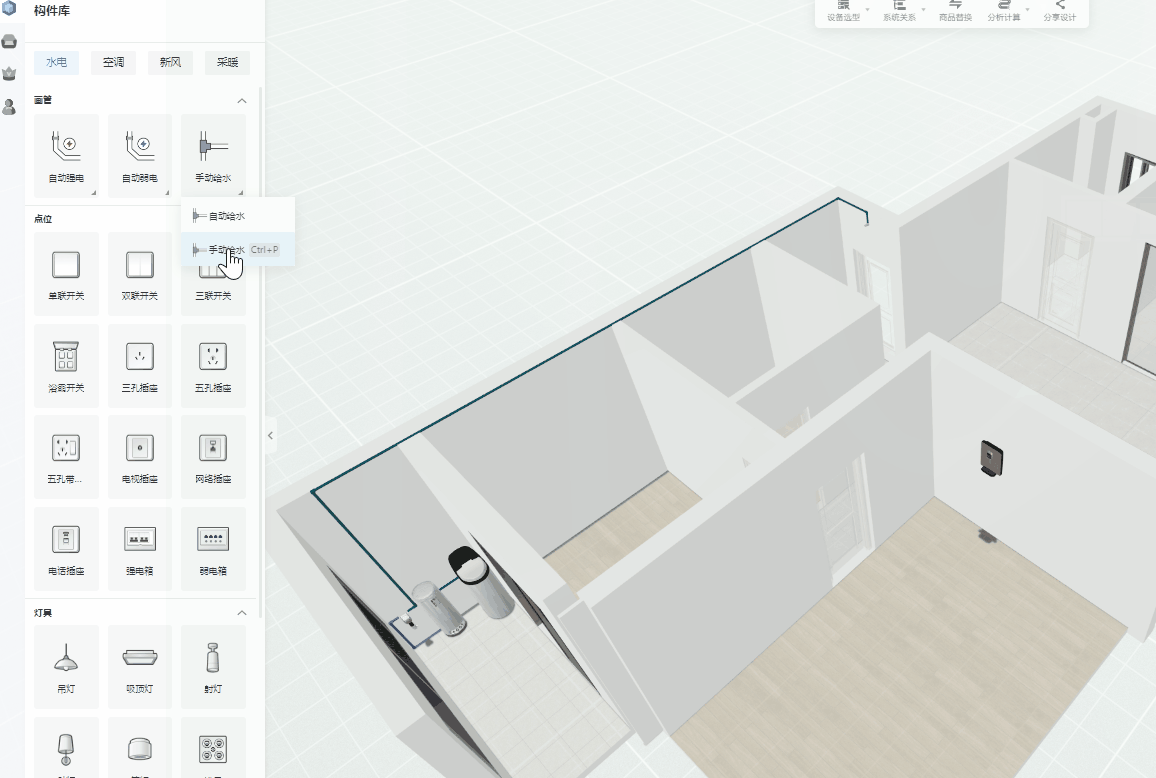The width and height of the screenshot is (1156, 778).
Task: Select the 自动弱电 pipe drawing tool
Action: (140, 154)
